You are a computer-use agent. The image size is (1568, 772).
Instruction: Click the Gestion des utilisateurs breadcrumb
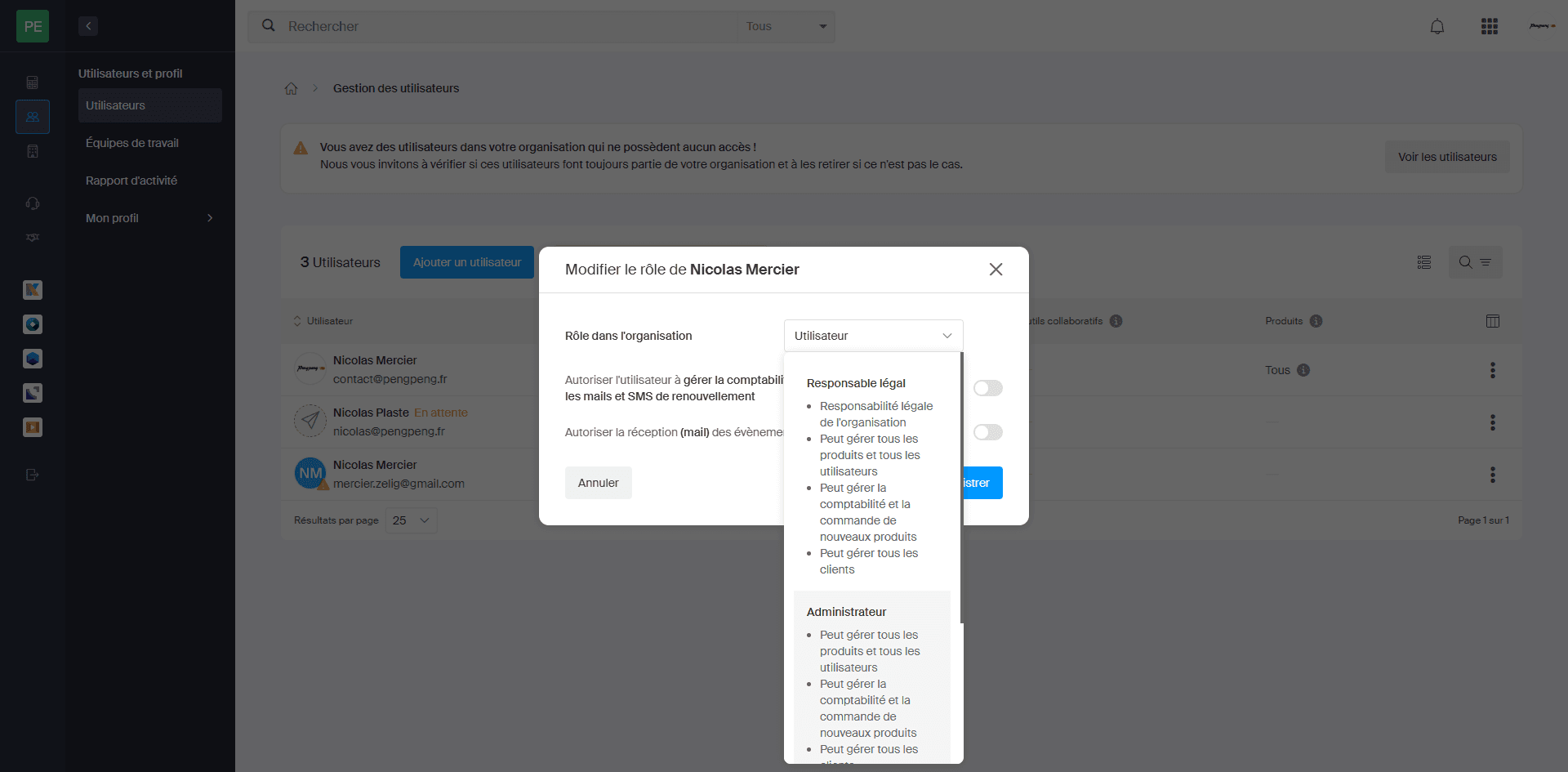click(396, 88)
